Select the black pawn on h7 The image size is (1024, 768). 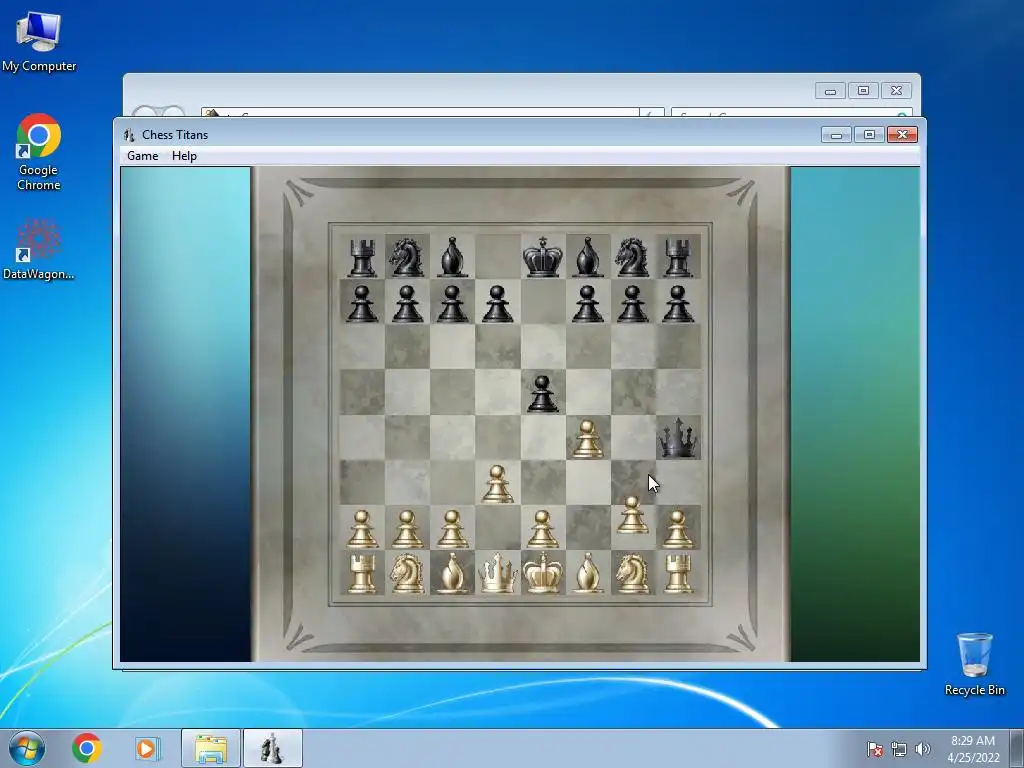pyautogui.click(x=678, y=304)
